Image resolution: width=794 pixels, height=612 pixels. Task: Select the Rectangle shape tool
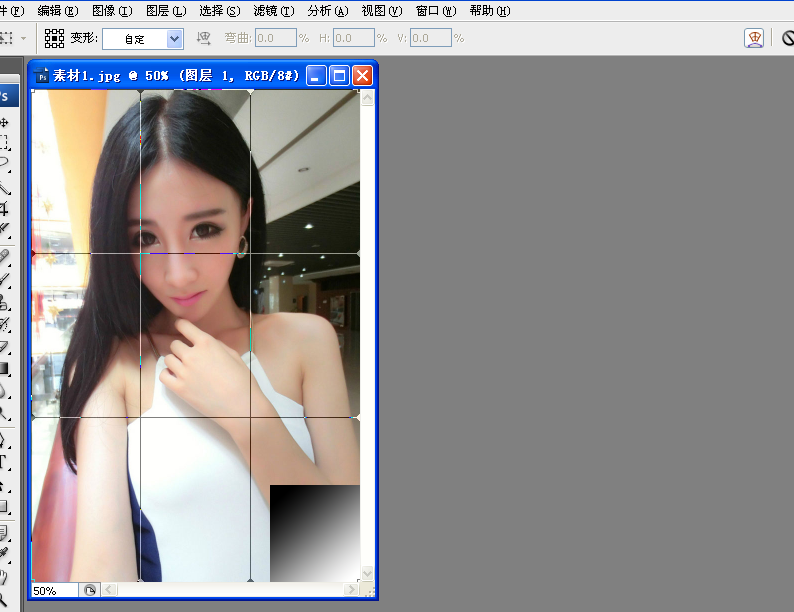tap(4, 507)
